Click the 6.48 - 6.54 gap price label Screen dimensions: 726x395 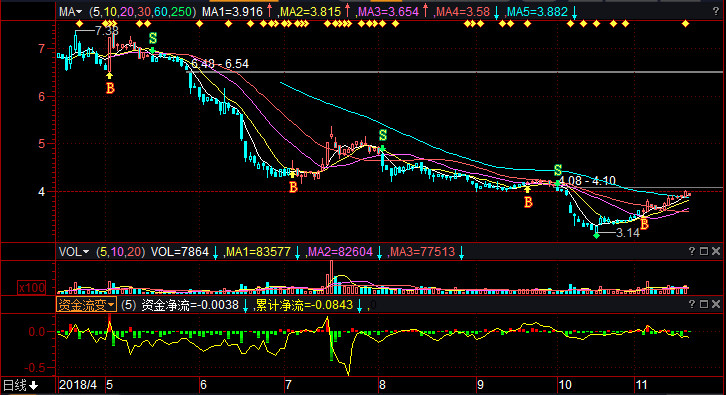point(219,64)
